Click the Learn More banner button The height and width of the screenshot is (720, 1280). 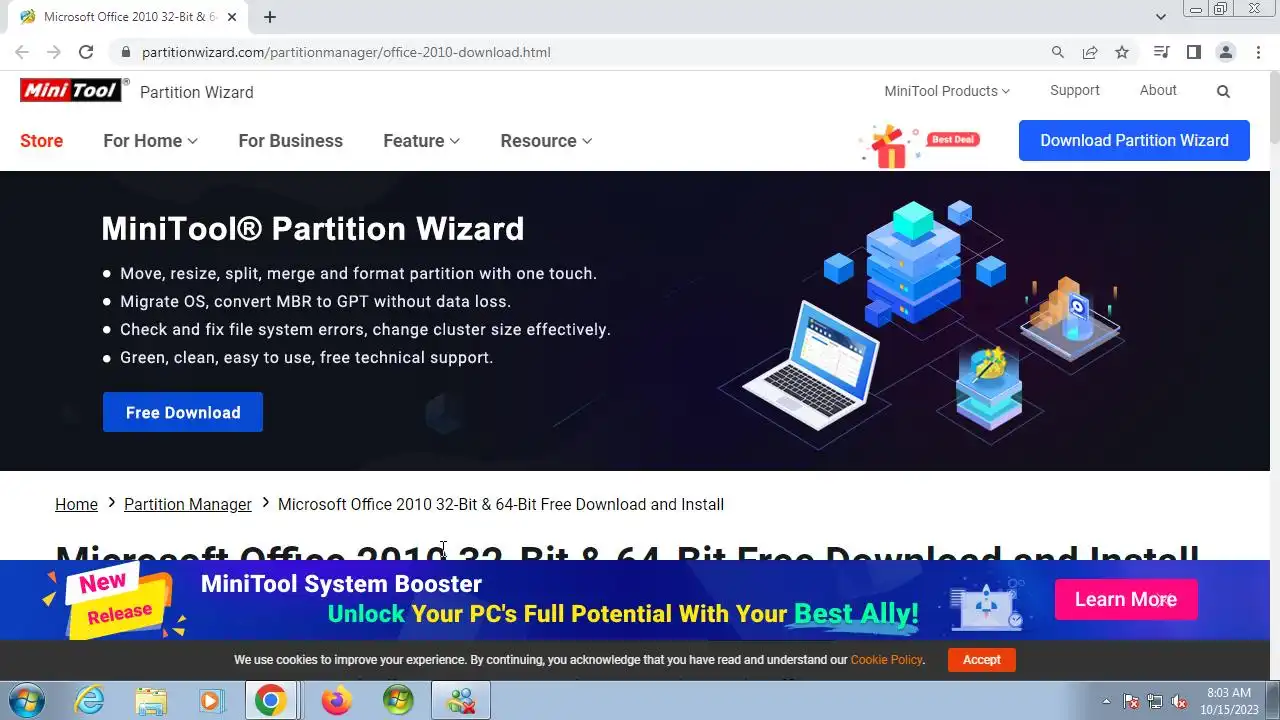(x=1126, y=599)
